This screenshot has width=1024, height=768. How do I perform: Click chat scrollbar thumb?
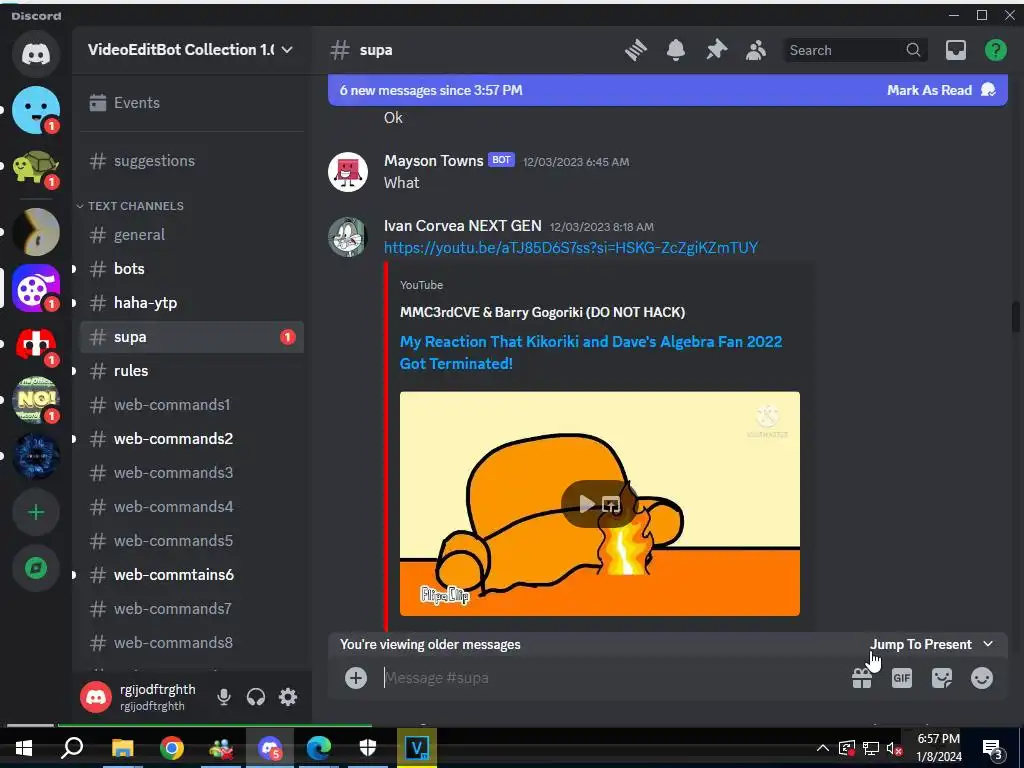1016,318
